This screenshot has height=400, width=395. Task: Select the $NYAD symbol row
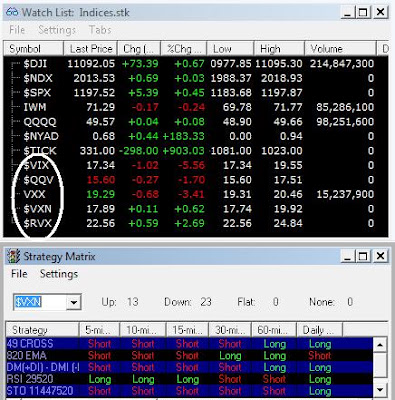(196, 136)
